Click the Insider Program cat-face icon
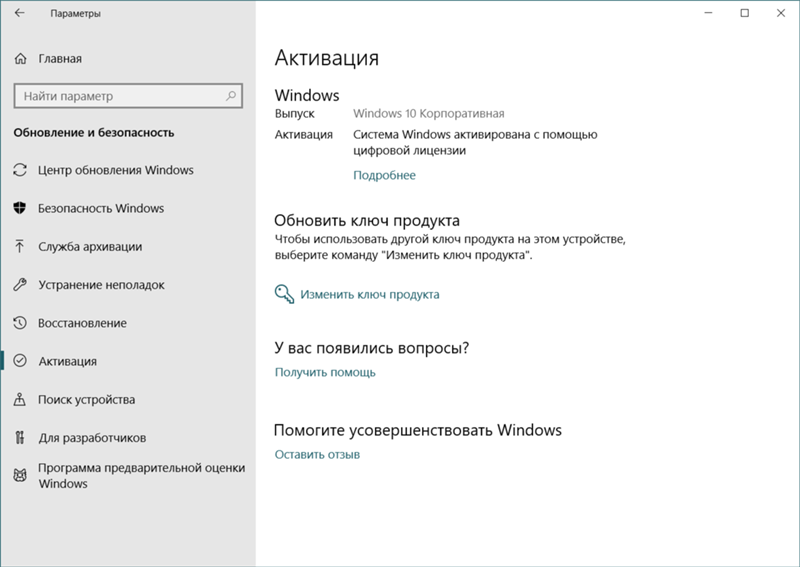 point(20,476)
